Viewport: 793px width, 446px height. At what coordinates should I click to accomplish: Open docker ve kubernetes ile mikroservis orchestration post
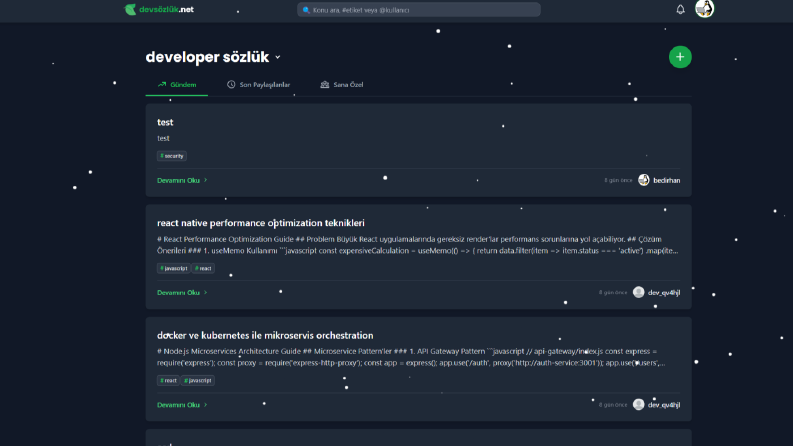265,335
